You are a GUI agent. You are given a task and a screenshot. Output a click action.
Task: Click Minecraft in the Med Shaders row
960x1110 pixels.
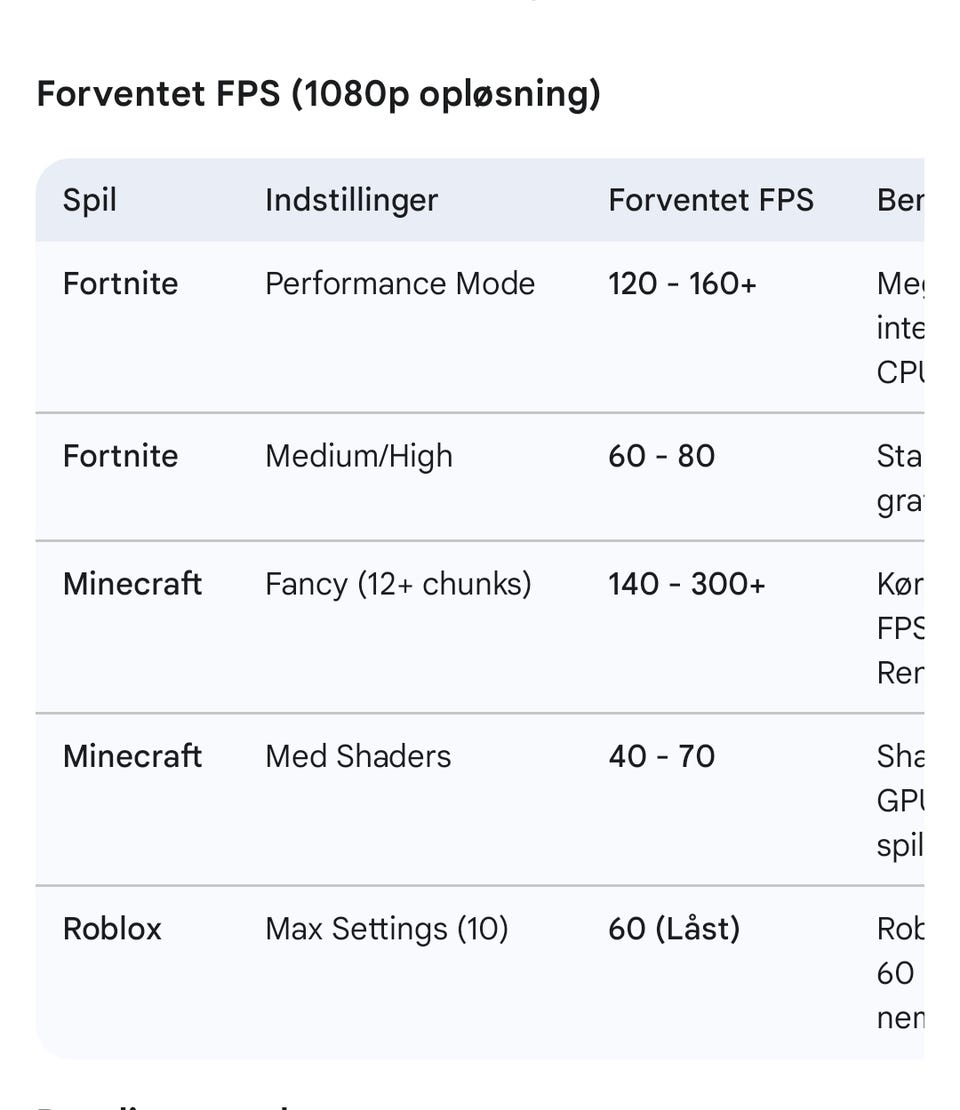(x=132, y=756)
